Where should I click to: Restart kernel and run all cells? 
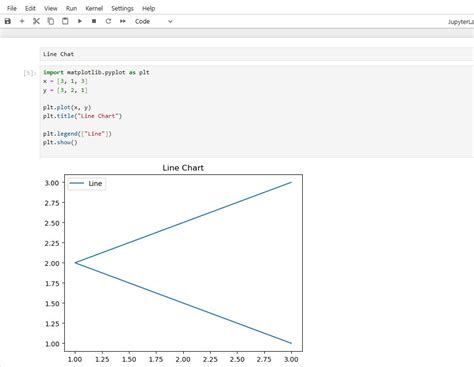(123, 21)
